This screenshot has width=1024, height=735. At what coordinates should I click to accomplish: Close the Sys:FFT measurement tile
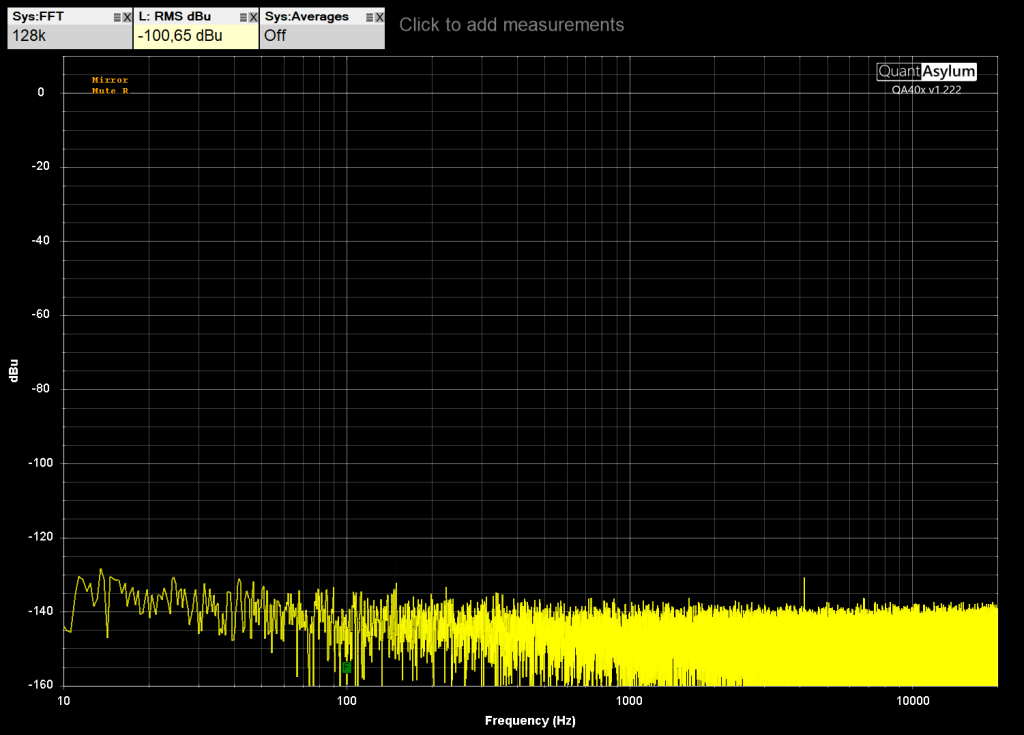point(127,17)
